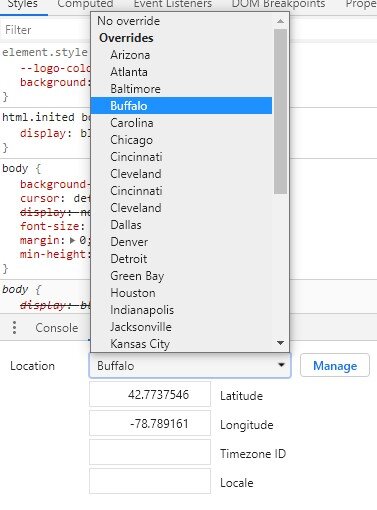Viewport: 377px width, 510px height.
Task: Click scroll down arrow in dropdown list
Action: pos(281,343)
